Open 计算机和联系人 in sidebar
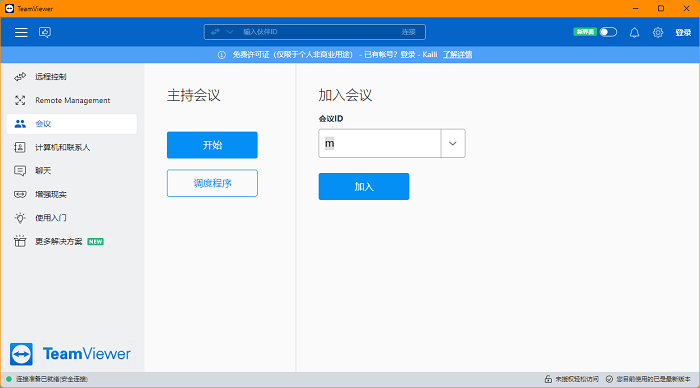 click(x=72, y=147)
